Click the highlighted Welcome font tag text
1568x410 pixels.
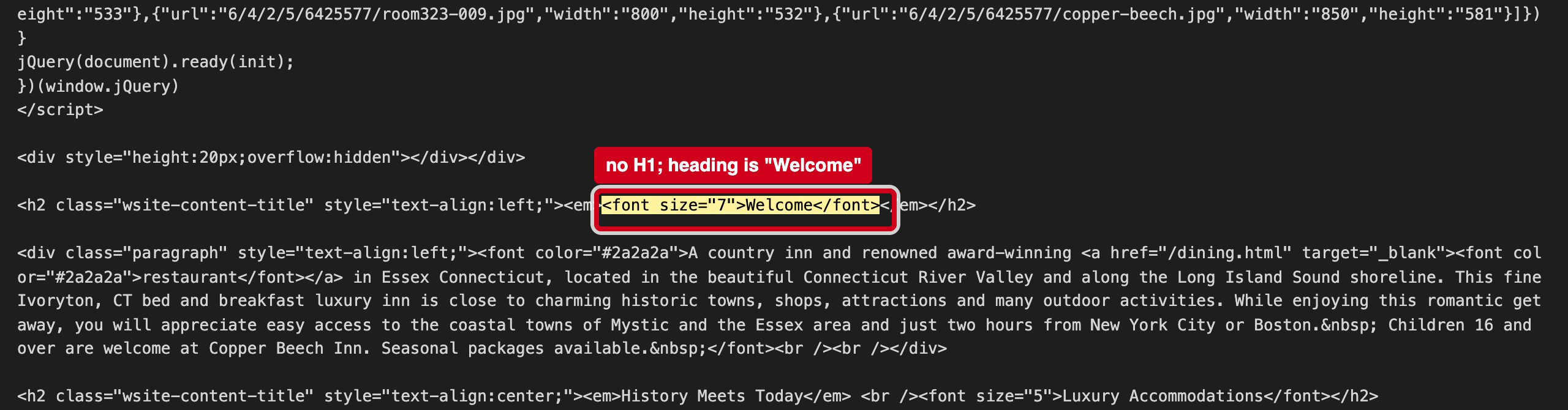740,205
